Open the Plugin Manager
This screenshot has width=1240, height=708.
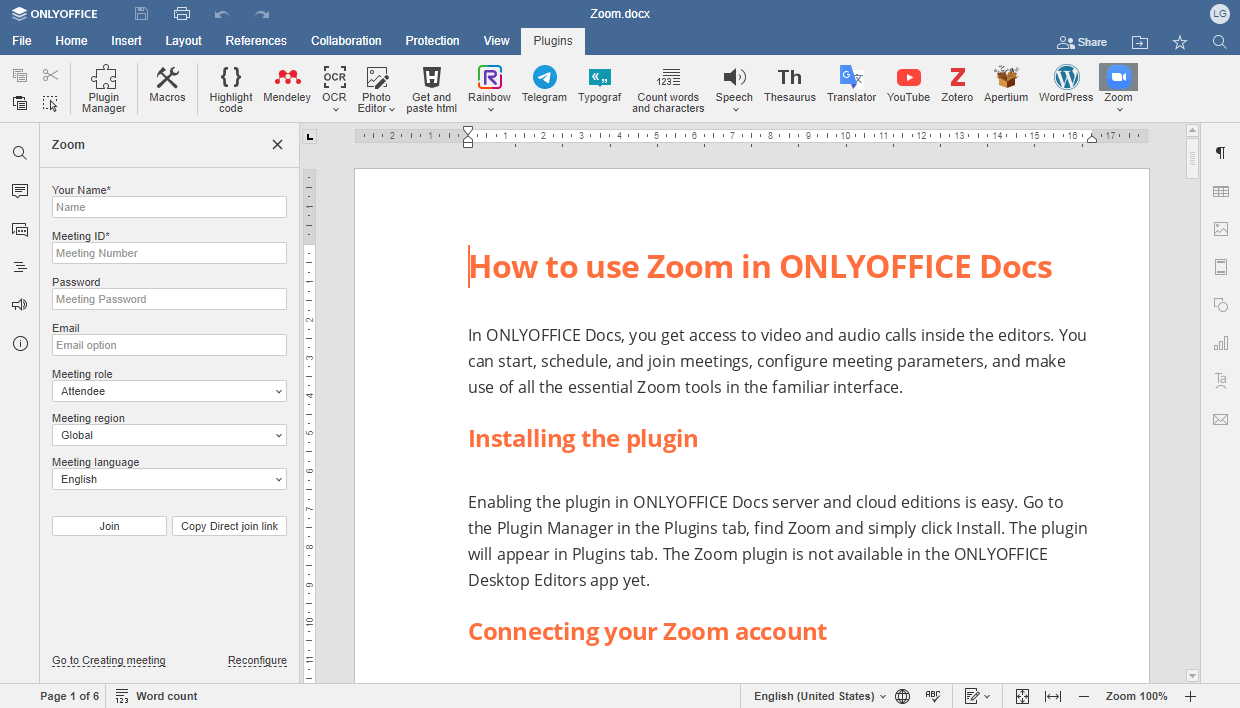click(x=104, y=89)
